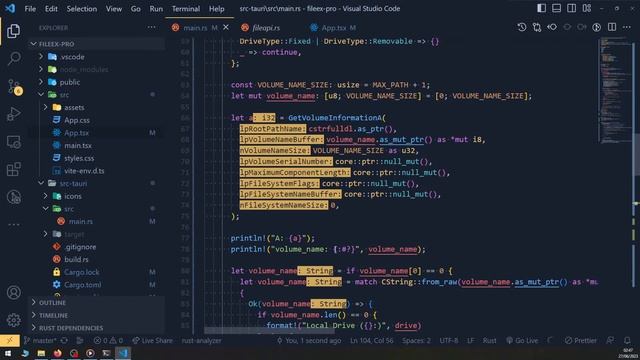Click inside the code minimap
640x360 pixels.
point(616,90)
